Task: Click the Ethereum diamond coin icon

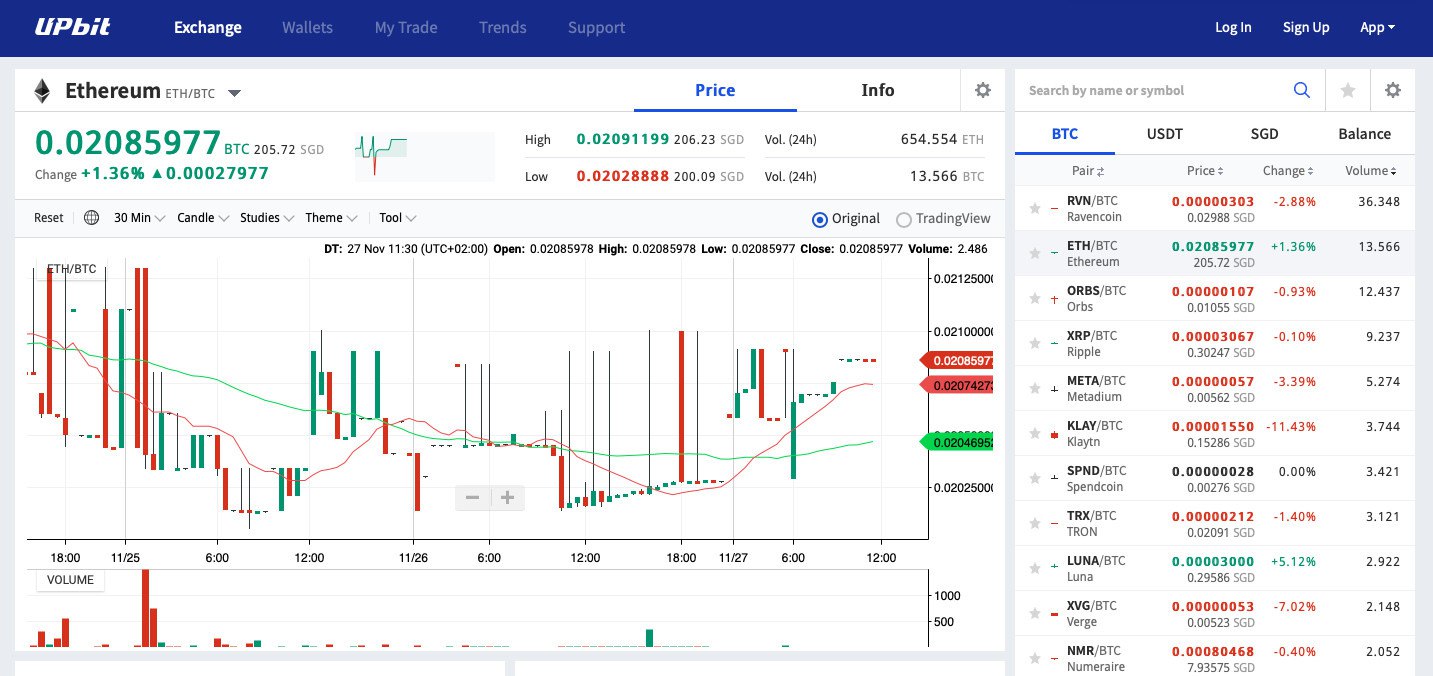Action: (42, 91)
